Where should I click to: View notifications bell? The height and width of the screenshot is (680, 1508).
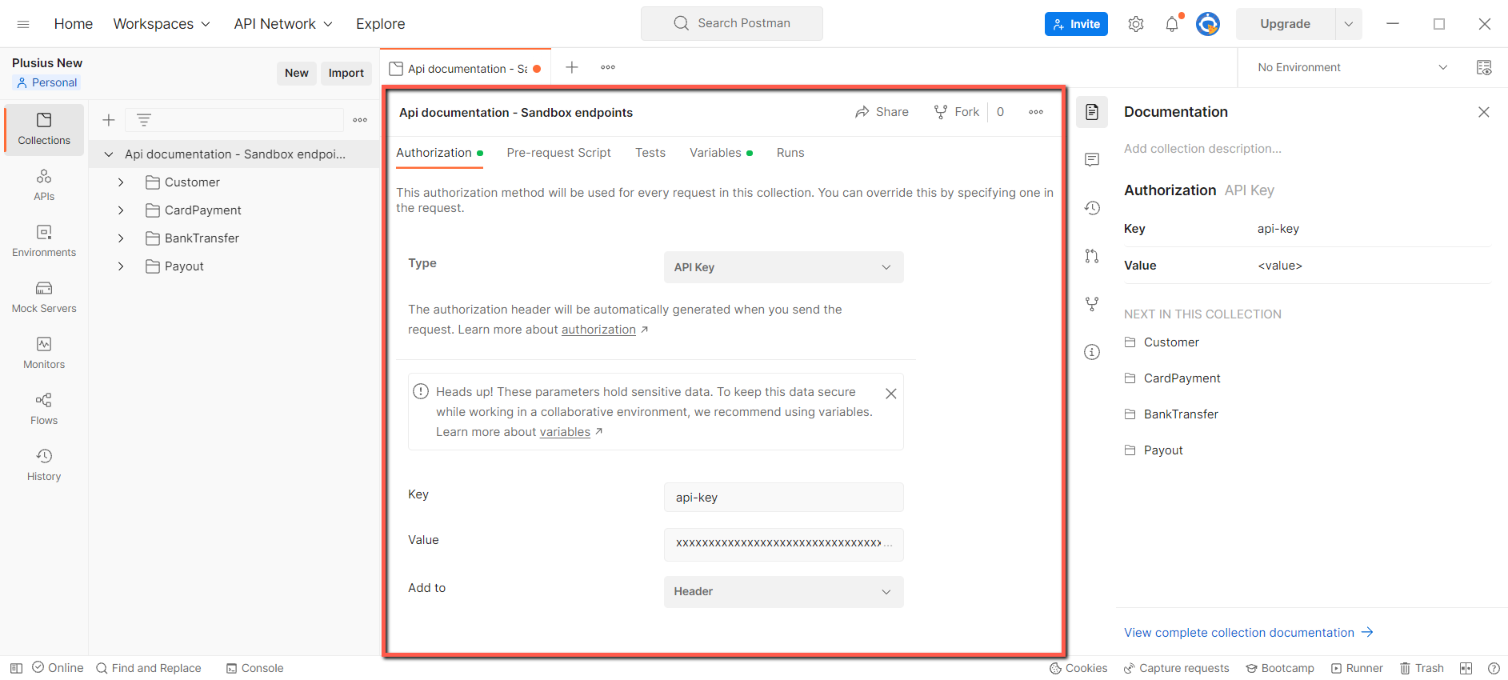pos(1172,24)
